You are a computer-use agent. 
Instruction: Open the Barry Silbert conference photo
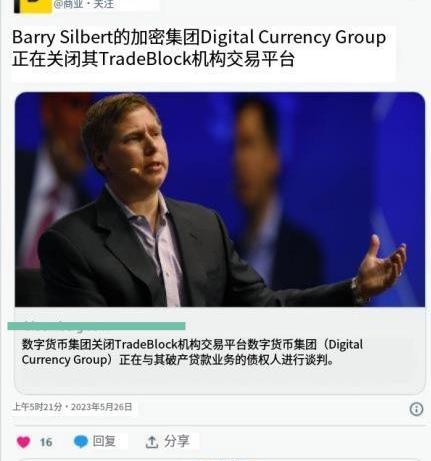click(x=220, y=199)
